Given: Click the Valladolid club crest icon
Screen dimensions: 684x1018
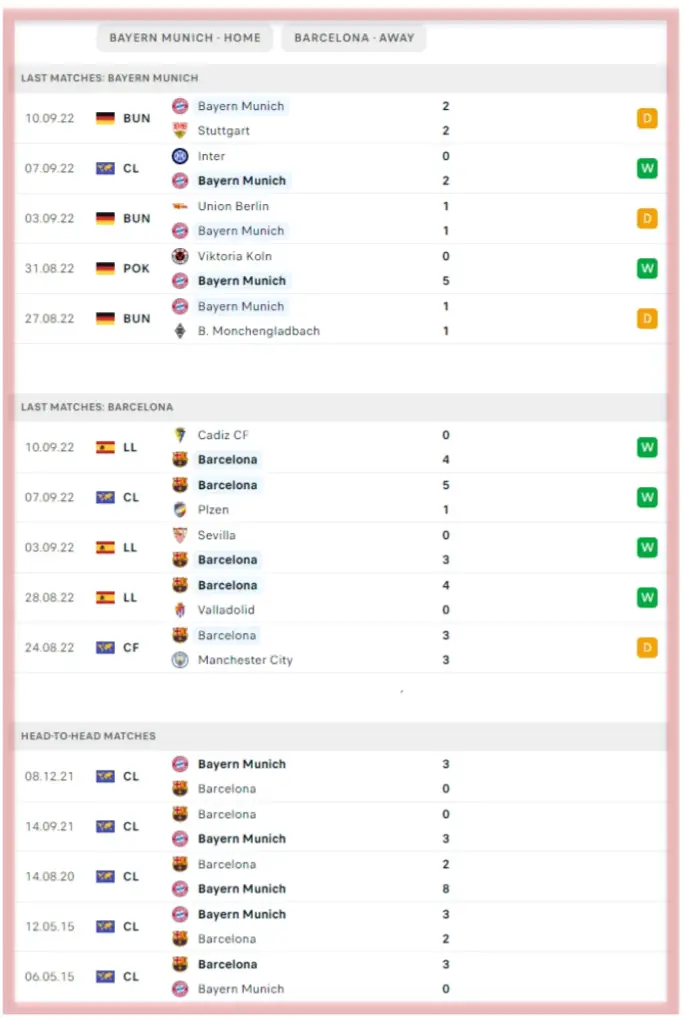Looking at the screenshot, I should (180, 610).
